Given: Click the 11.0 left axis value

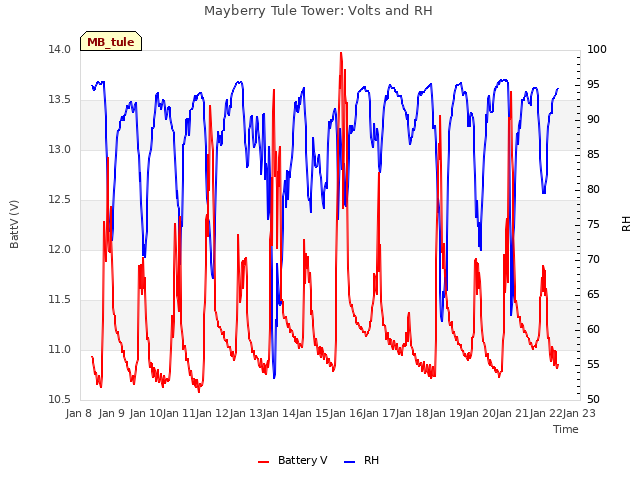Looking at the screenshot, I should (x=60, y=350).
